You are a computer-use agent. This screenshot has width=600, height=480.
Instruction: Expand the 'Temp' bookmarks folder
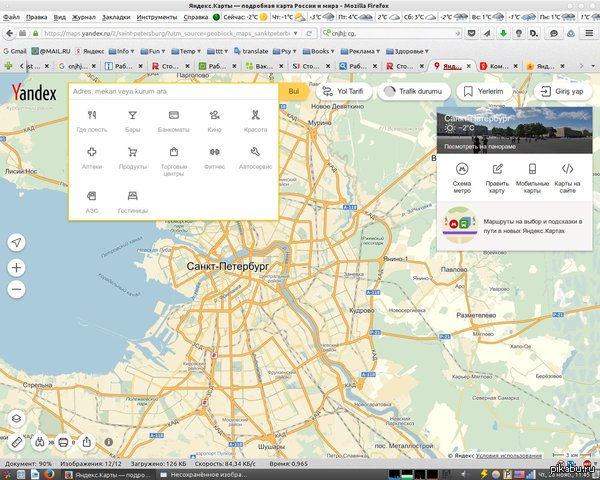[186, 51]
